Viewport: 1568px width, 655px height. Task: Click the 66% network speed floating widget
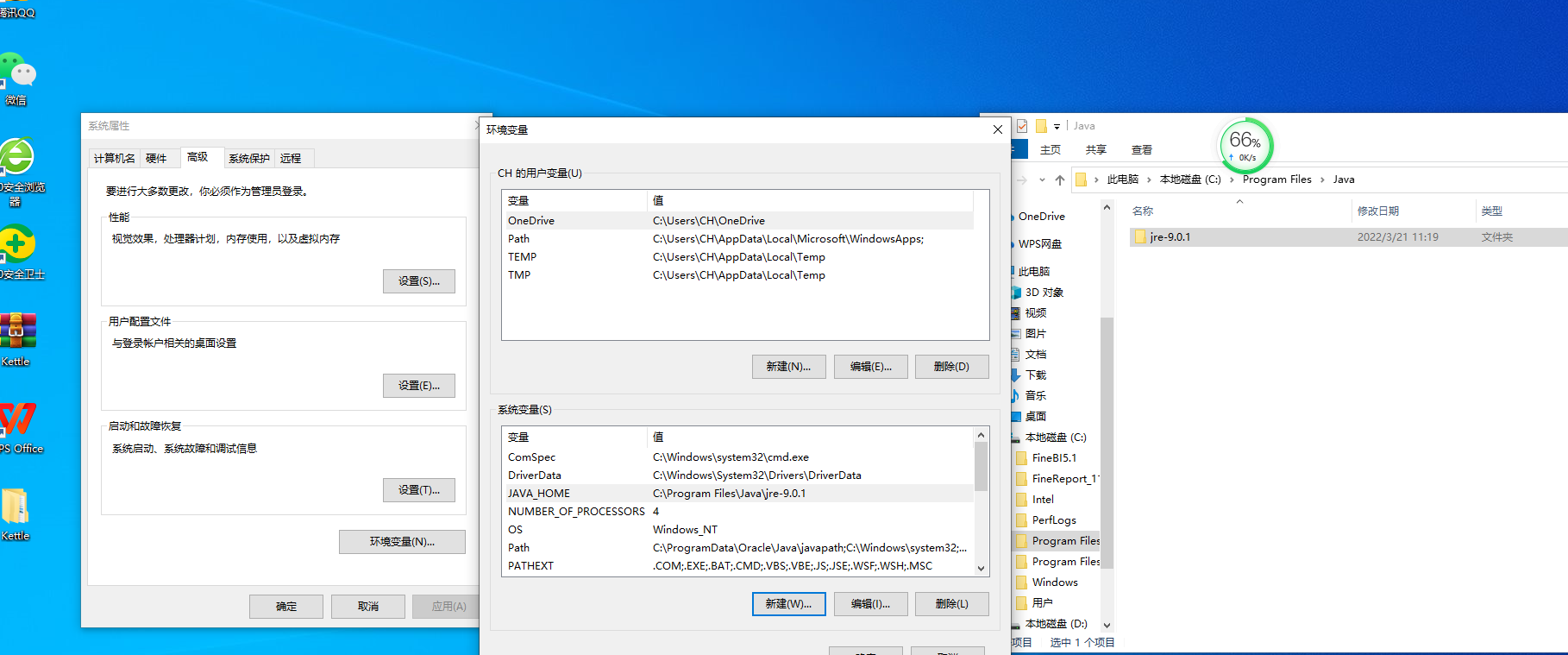[1245, 145]
